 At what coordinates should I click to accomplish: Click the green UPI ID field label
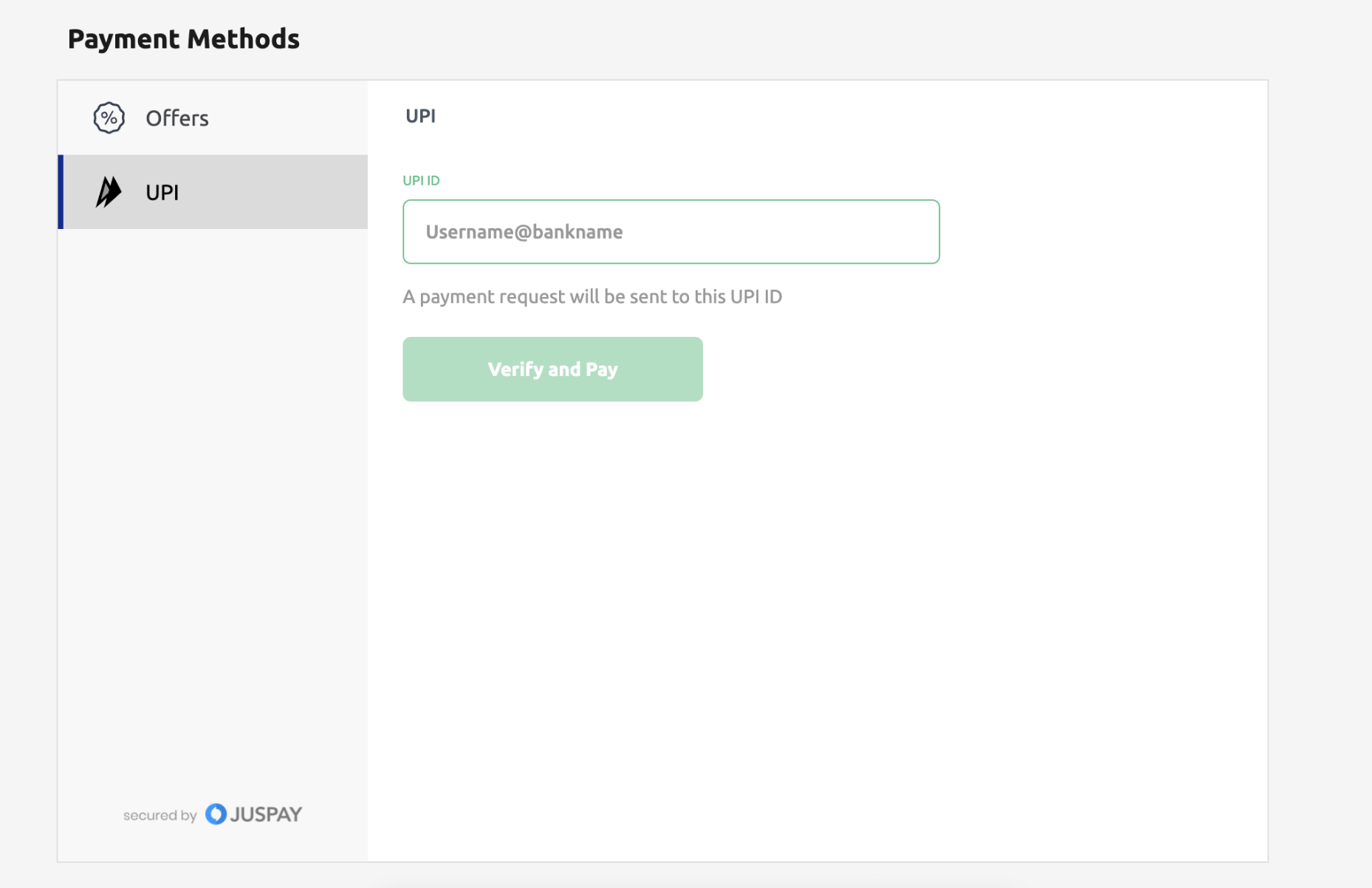tap(421, 180)
